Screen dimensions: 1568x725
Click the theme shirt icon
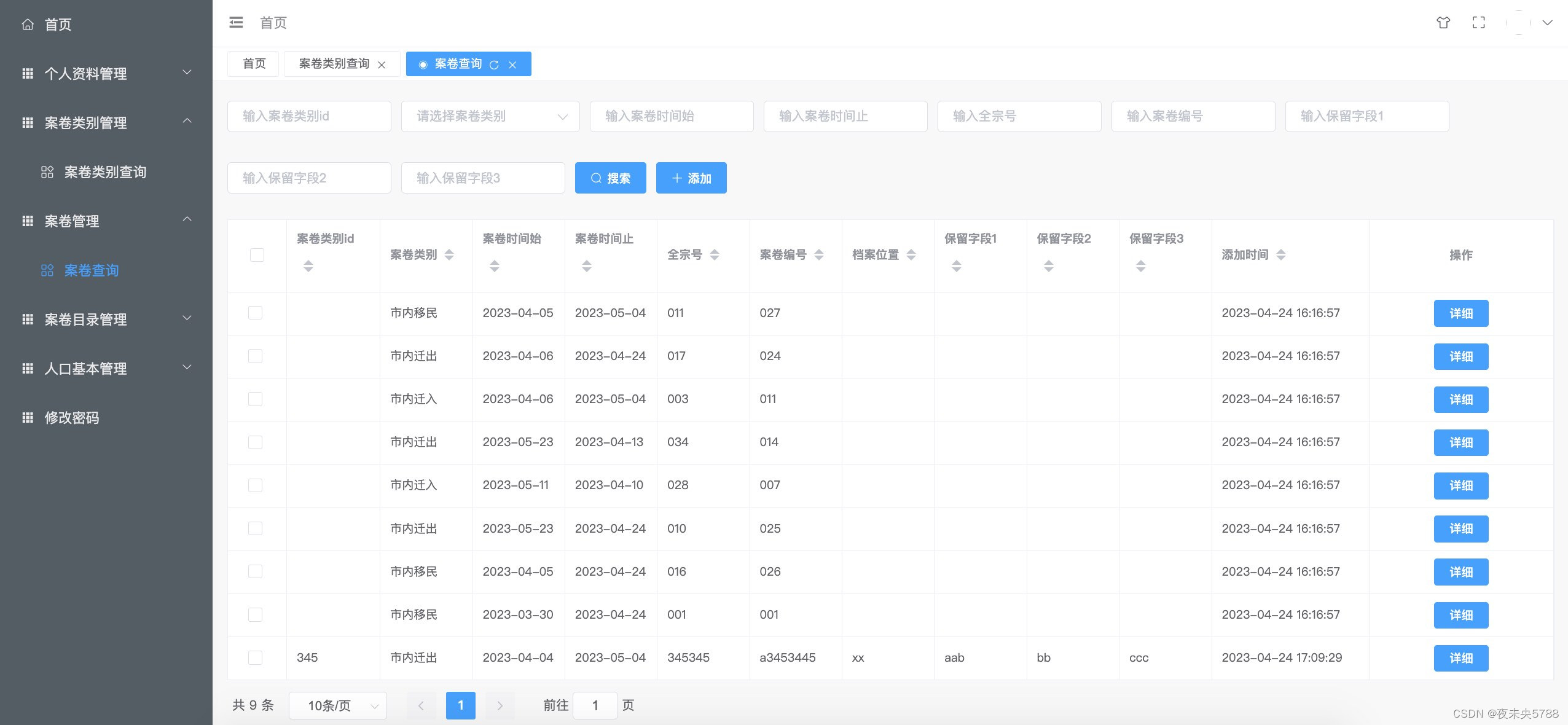tap(1443, 23)
